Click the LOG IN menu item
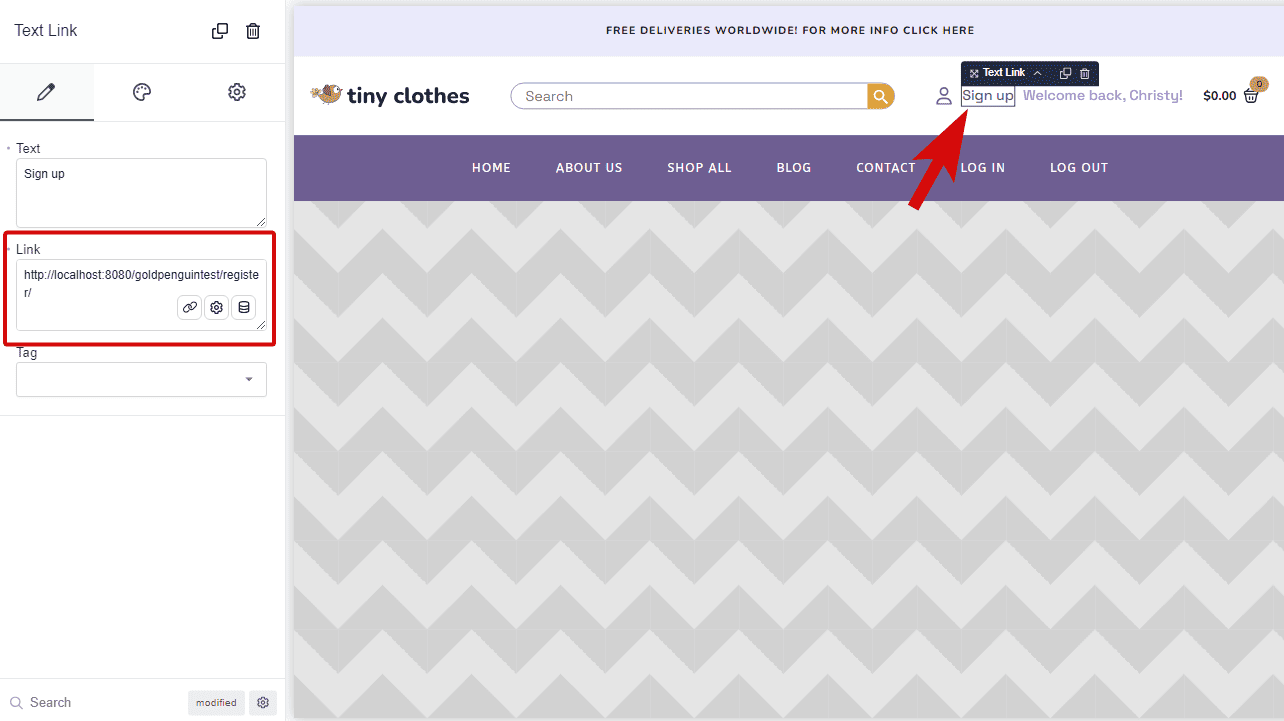The height and width of the screenshot is (721, 1284). tap(983, 168)
